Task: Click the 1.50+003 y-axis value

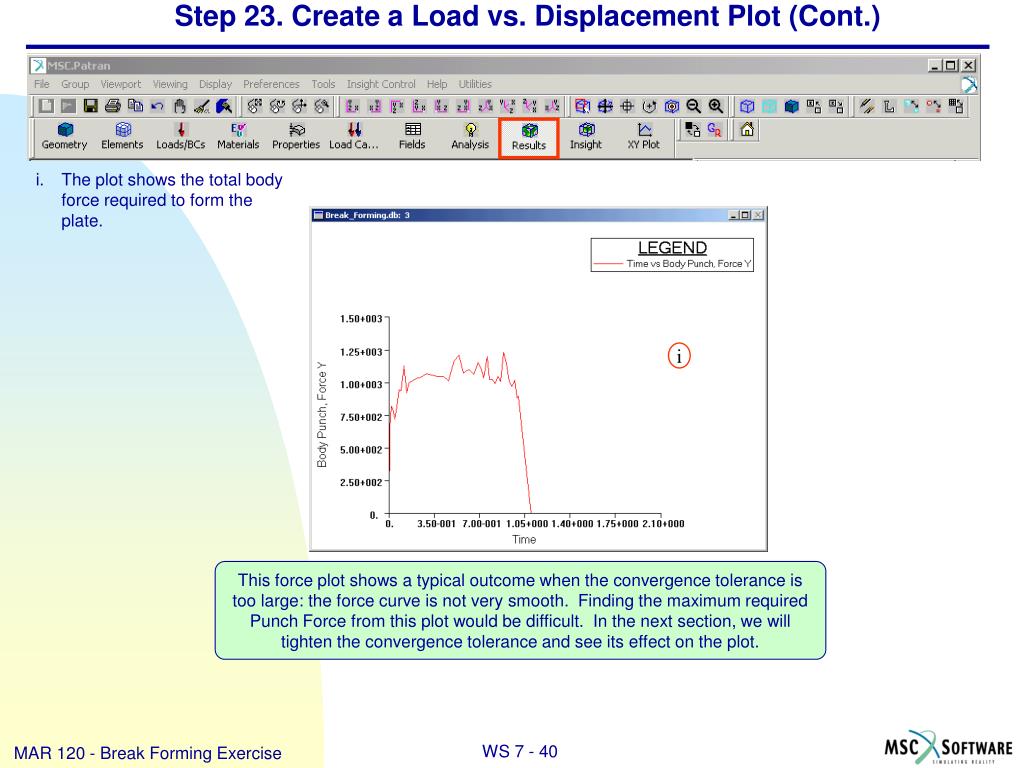Action: tap(360, 319)
